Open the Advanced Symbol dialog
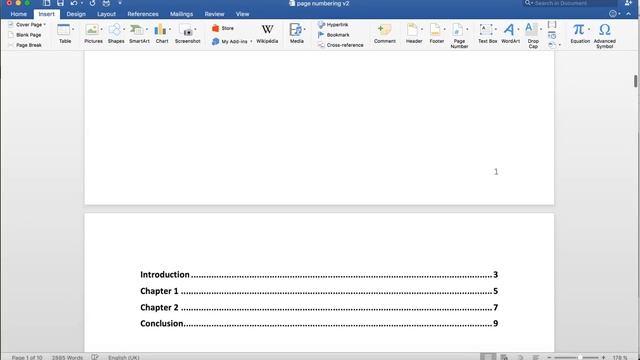The height and width of the screenshot is (360, 640). (604, 36)
